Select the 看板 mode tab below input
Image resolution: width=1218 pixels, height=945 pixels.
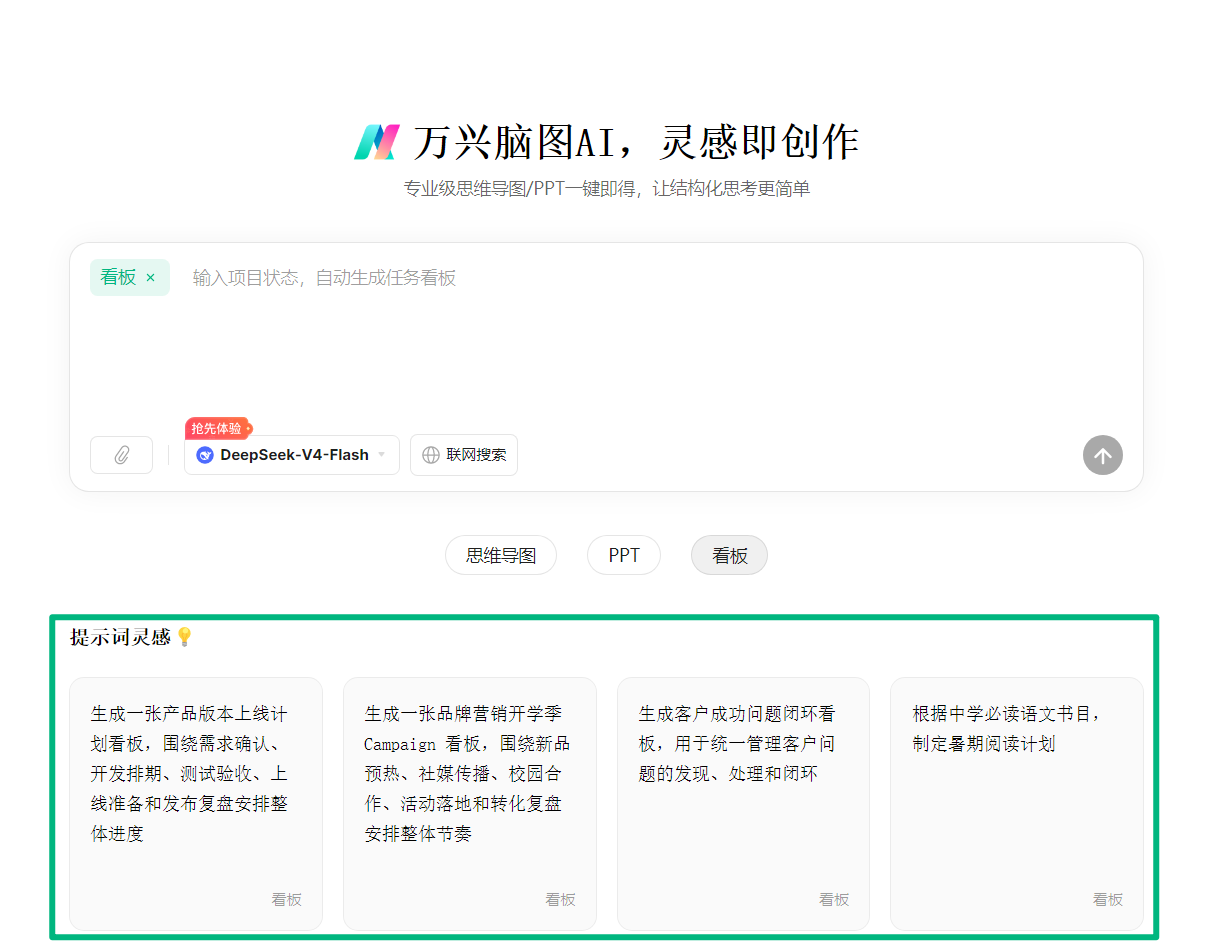click(x=730, y=555)
